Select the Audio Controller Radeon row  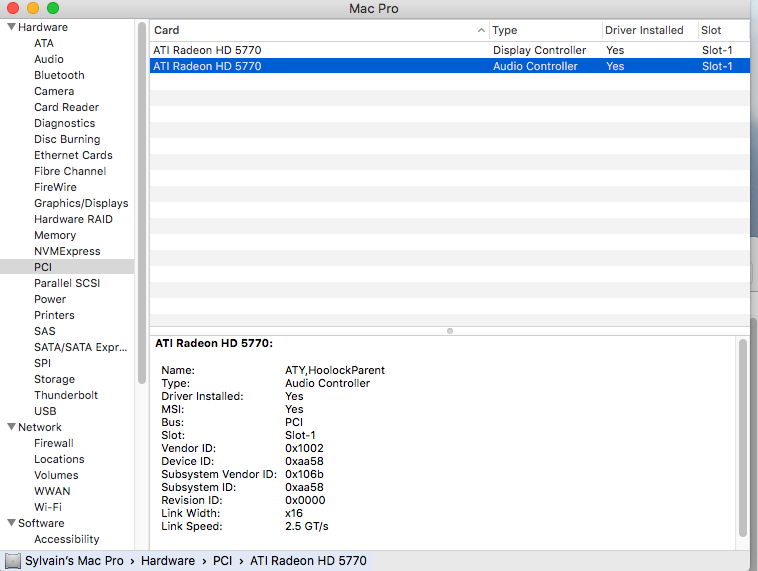(450, 66)
